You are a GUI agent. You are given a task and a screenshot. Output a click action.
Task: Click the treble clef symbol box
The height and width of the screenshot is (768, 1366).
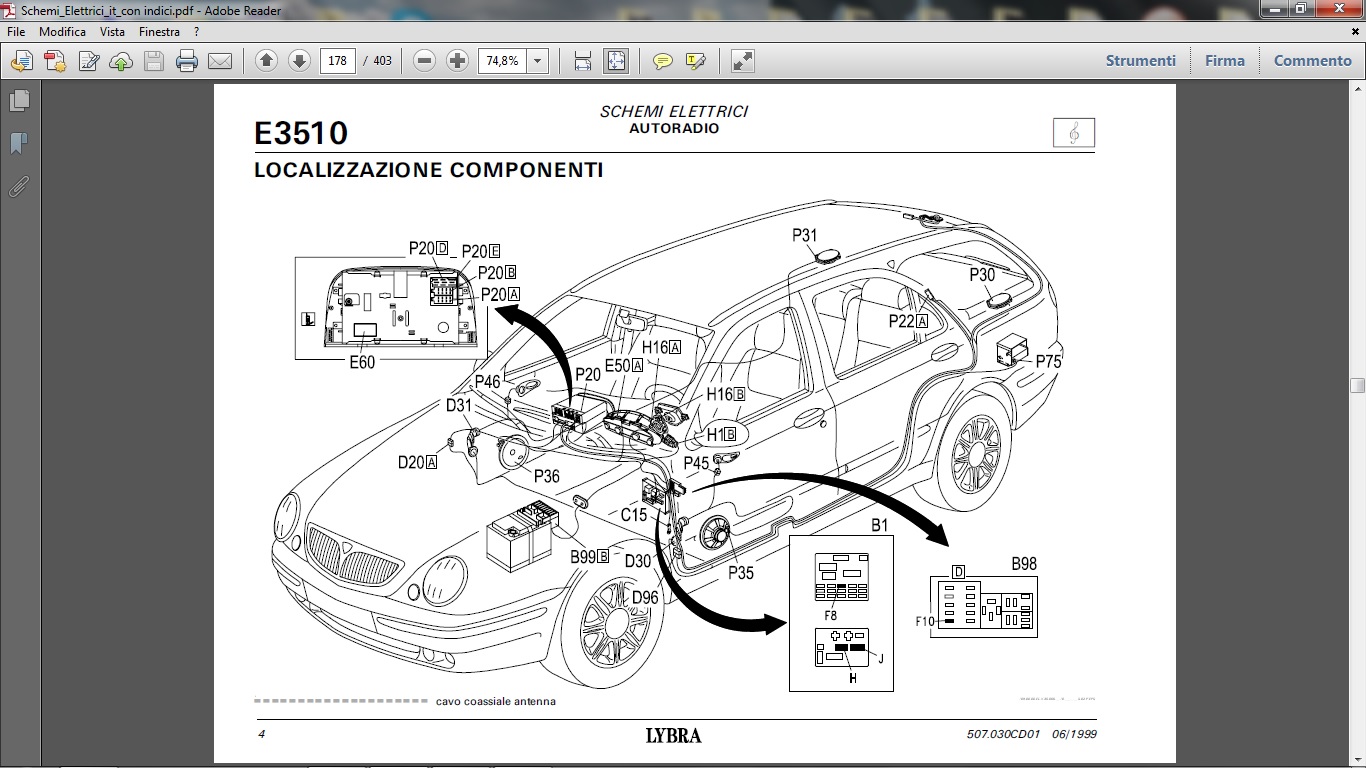[1074, 133]
